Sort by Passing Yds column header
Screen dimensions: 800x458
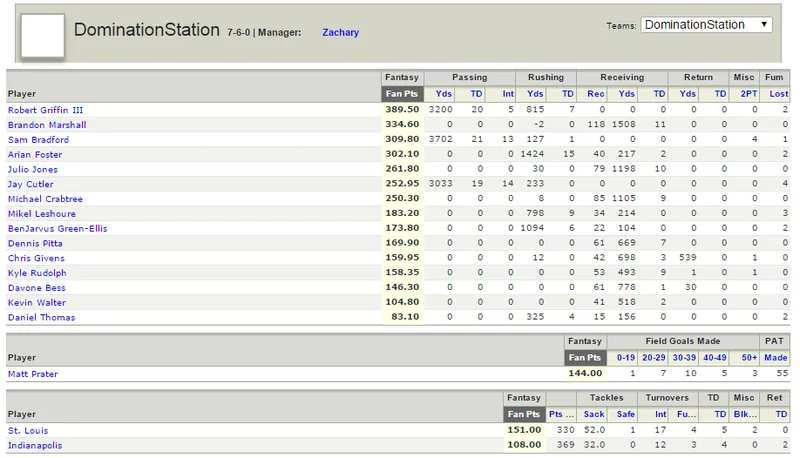443,94
